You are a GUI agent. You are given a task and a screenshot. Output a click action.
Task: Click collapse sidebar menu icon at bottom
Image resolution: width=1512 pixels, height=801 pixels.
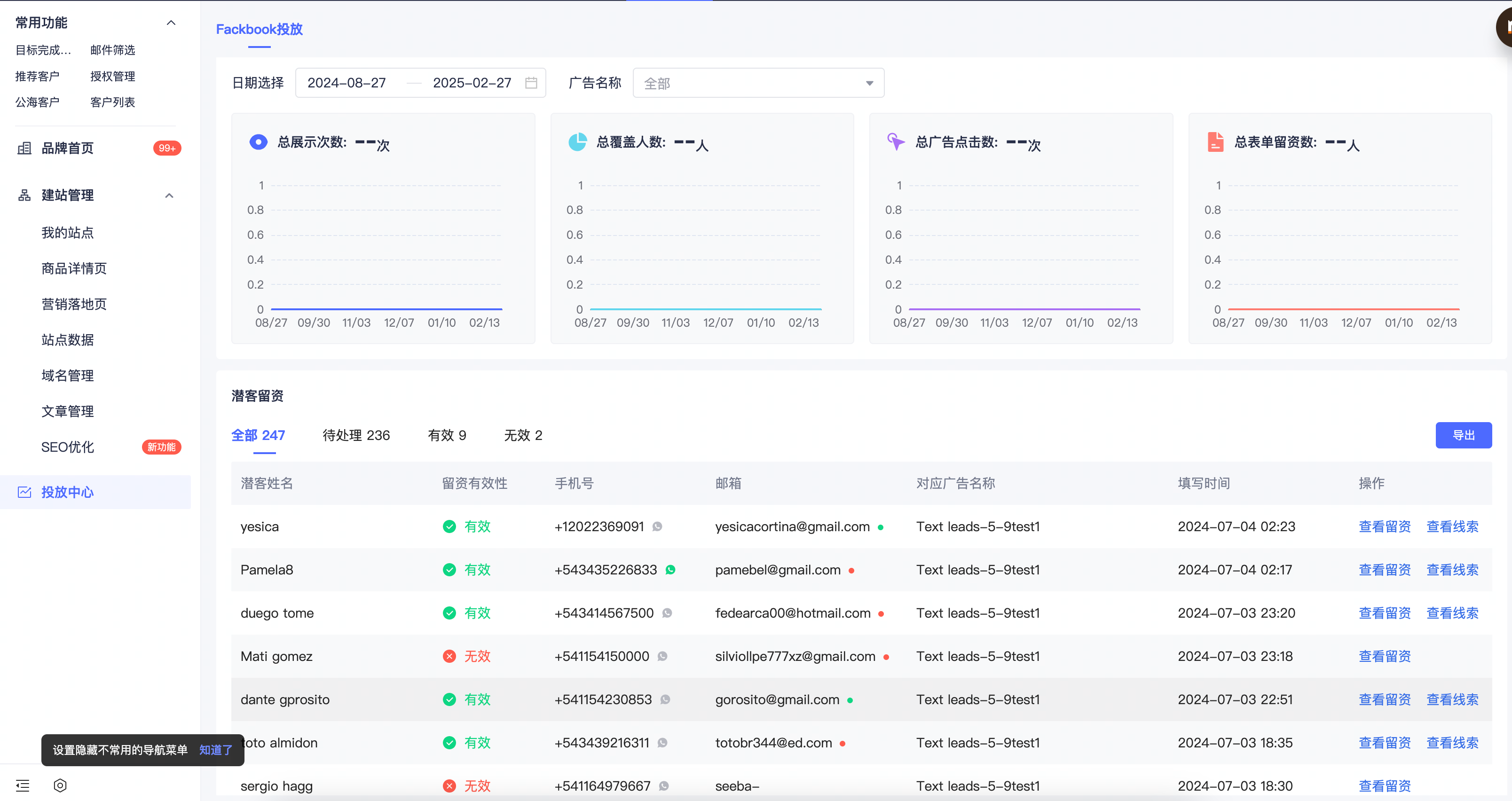[22, 785]
